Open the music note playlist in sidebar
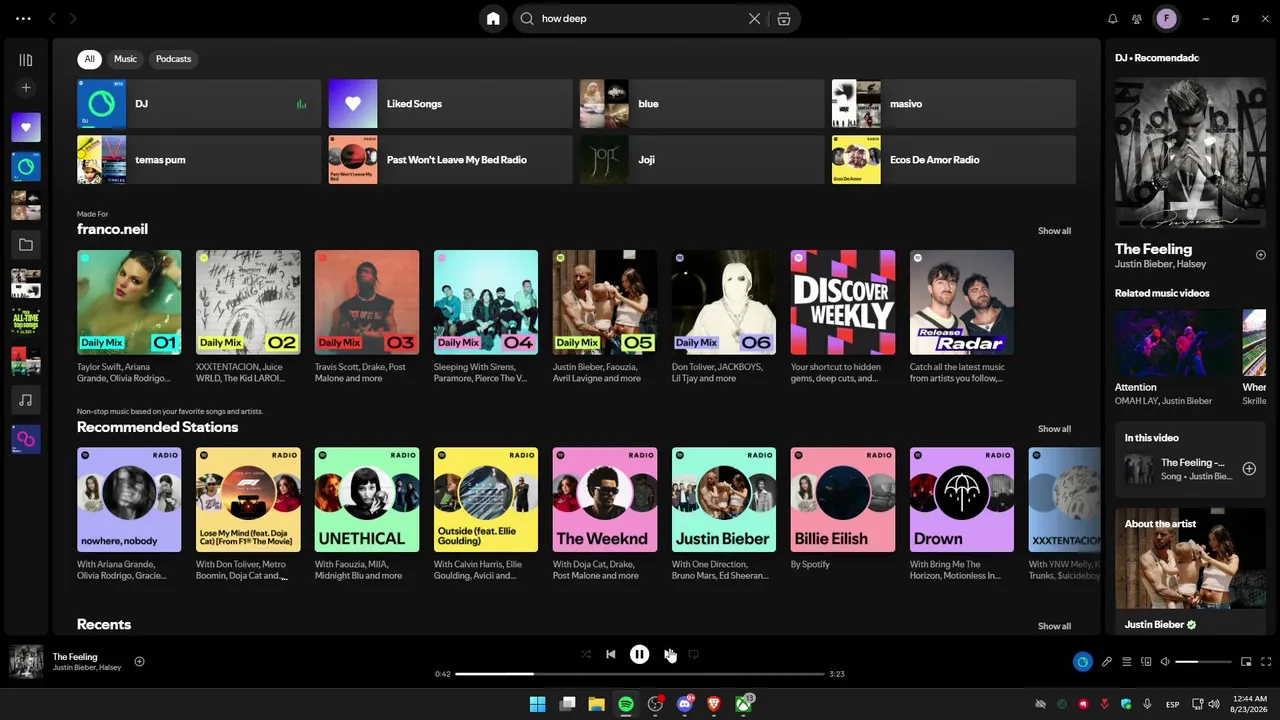The width and height of the screenshot is (1280, 720). [x=26, y=400]
